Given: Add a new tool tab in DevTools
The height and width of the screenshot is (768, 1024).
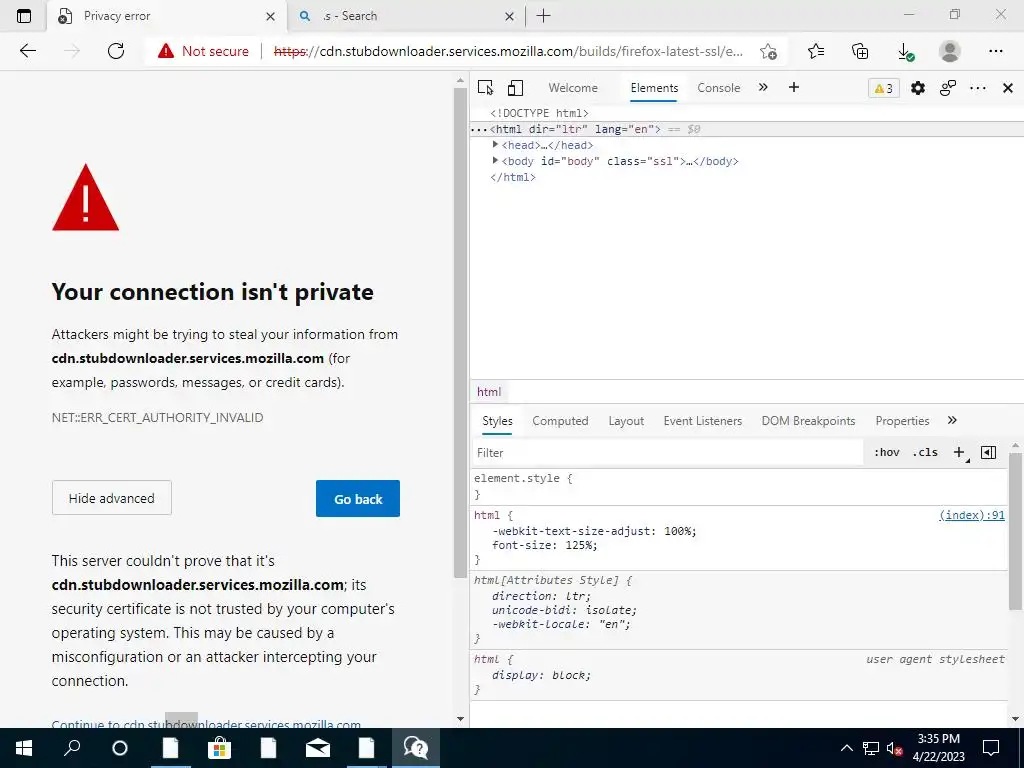Looking at the screenshot, I should point(793,88).
